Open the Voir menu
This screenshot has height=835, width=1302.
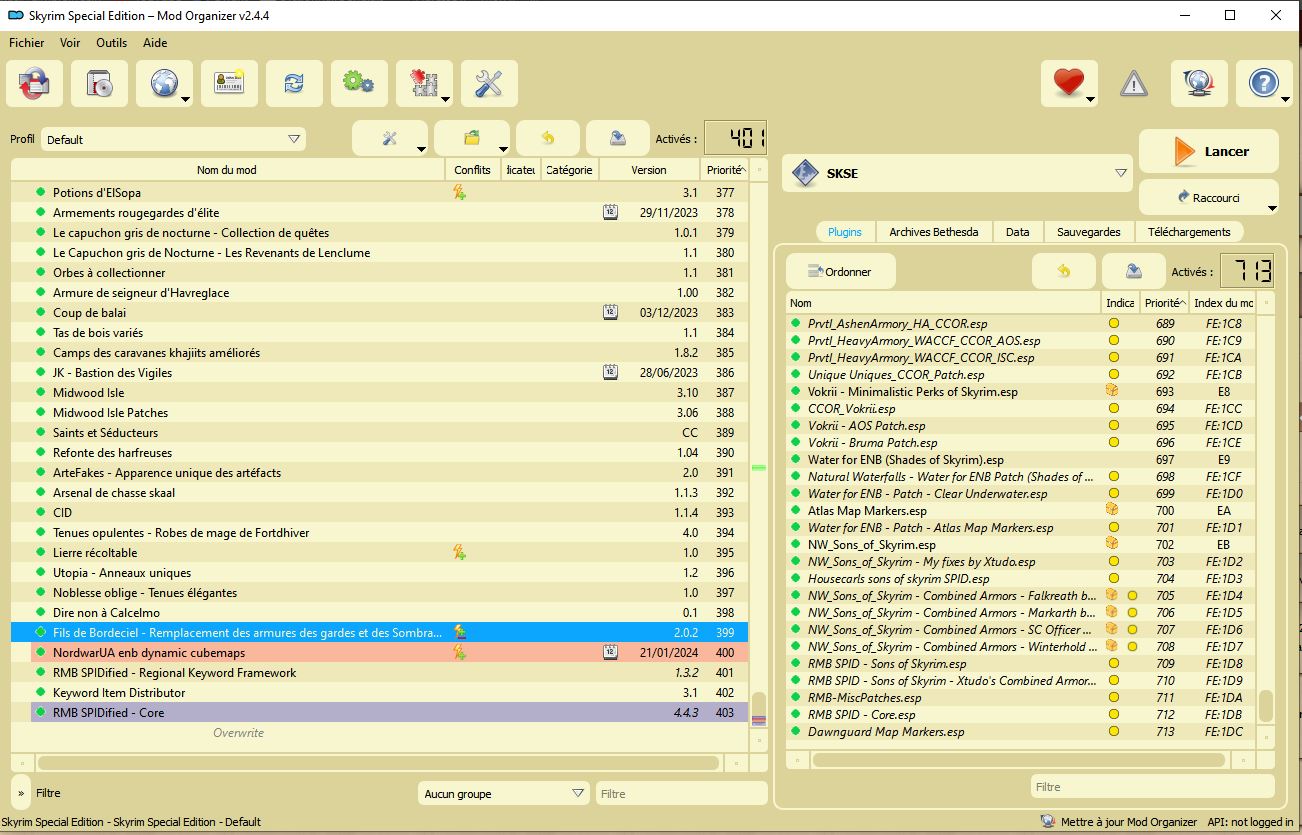[70, 43]
